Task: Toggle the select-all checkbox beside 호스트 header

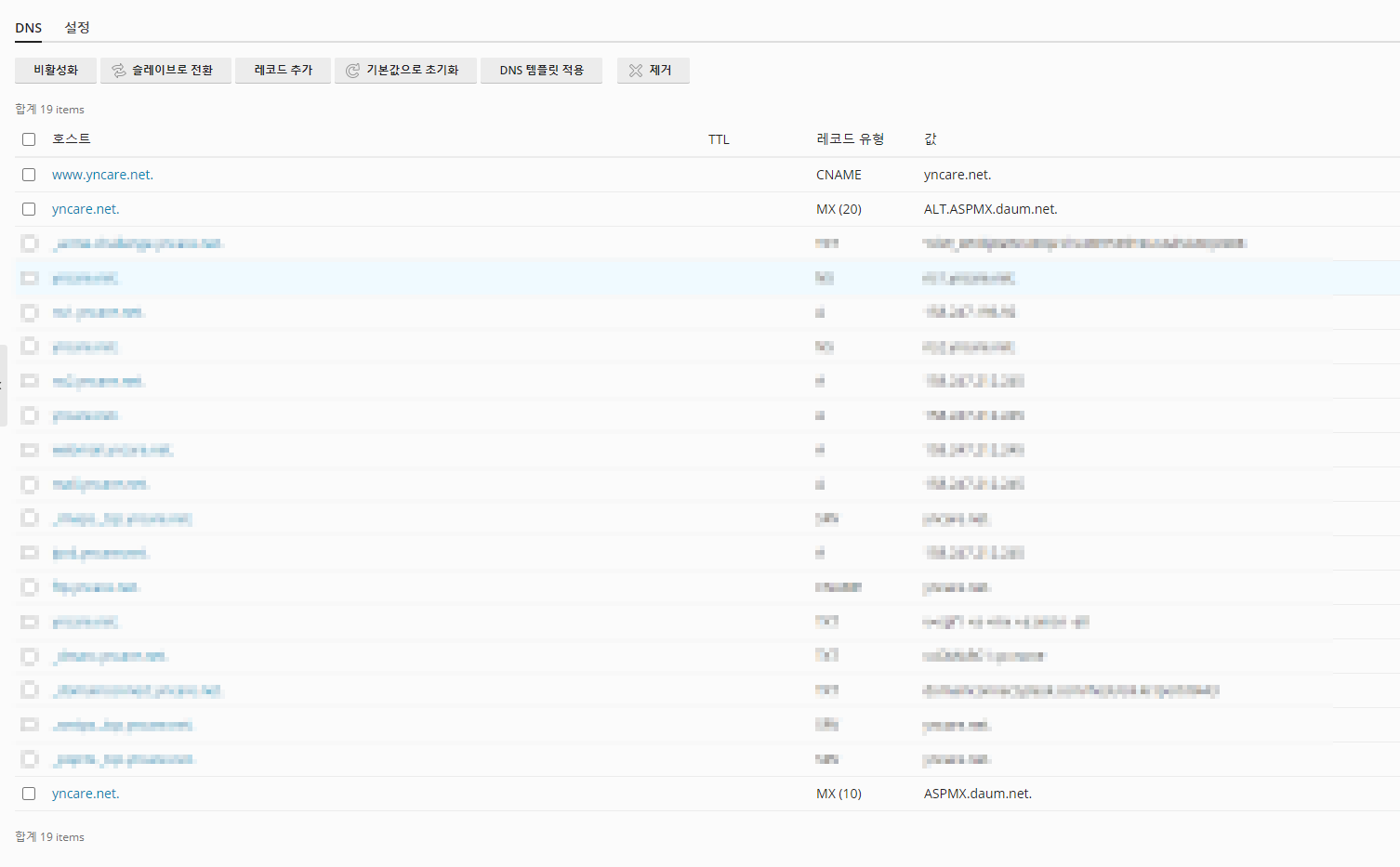Action: [x=29, y=139]
